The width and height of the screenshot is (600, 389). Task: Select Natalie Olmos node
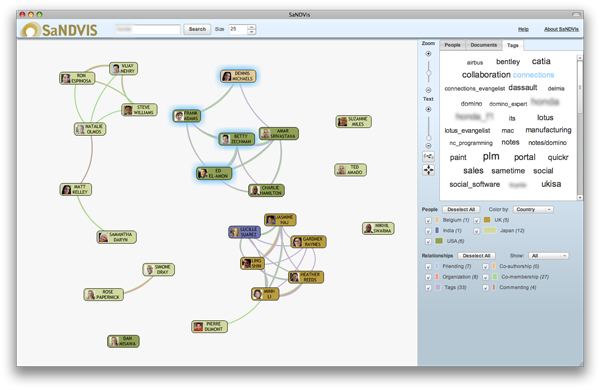(90, 129)
